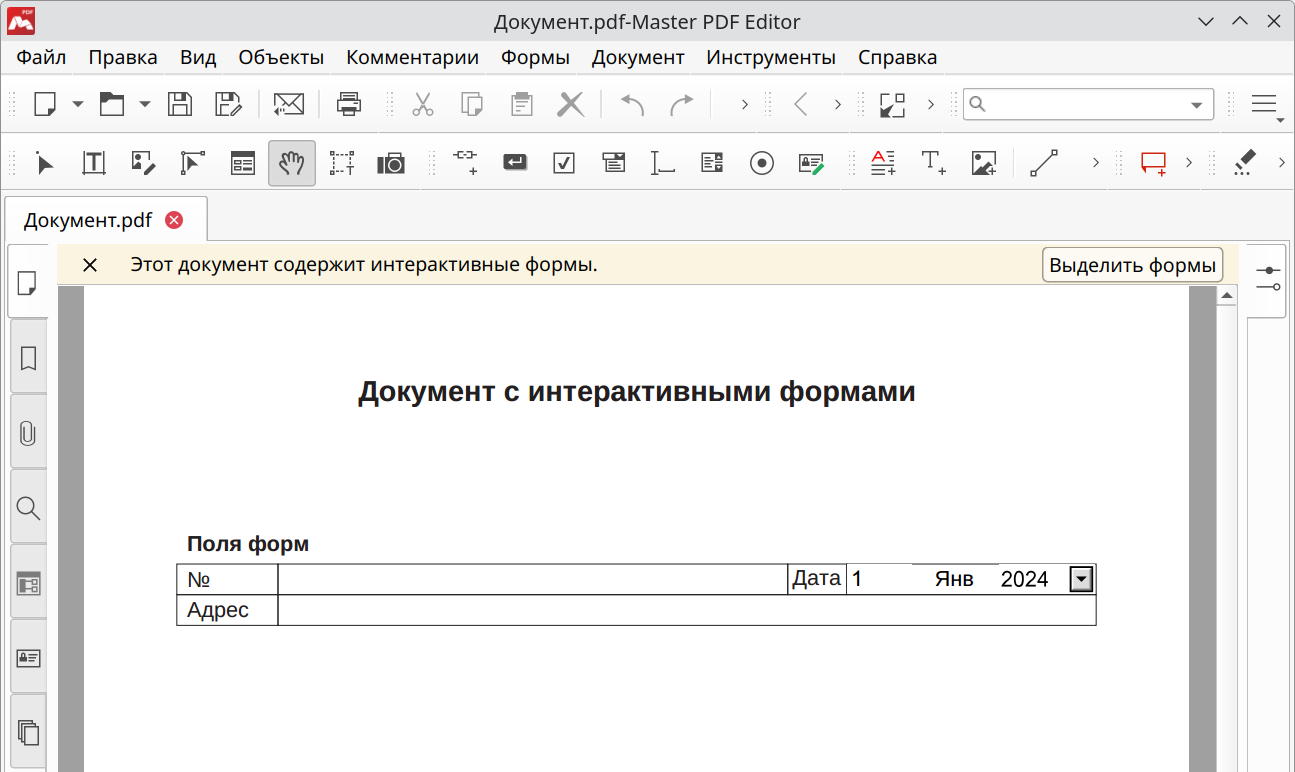
Task: Create a new document with the toolbar icon
Action: [46, 104]
